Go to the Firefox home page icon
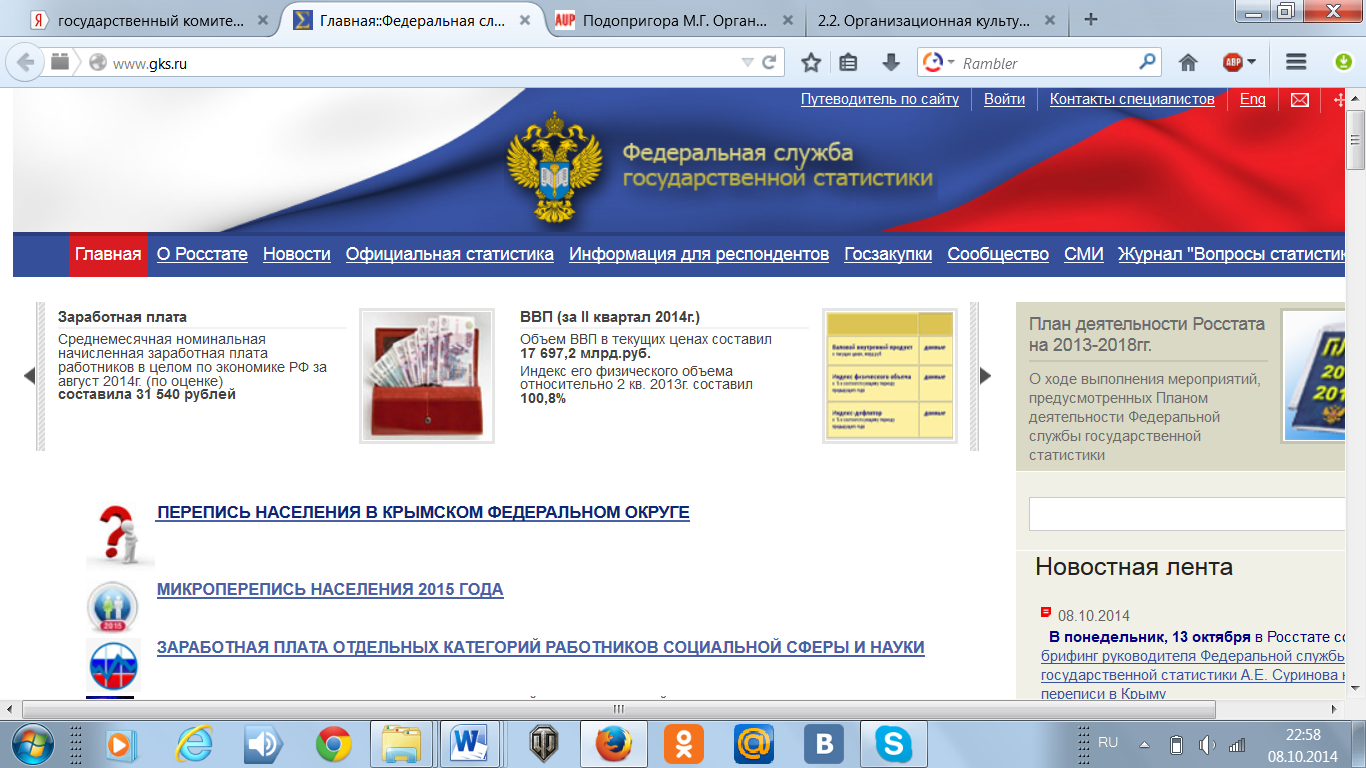The width and height of the screenshot is (1366, 768). click(x=1188, y=62)
